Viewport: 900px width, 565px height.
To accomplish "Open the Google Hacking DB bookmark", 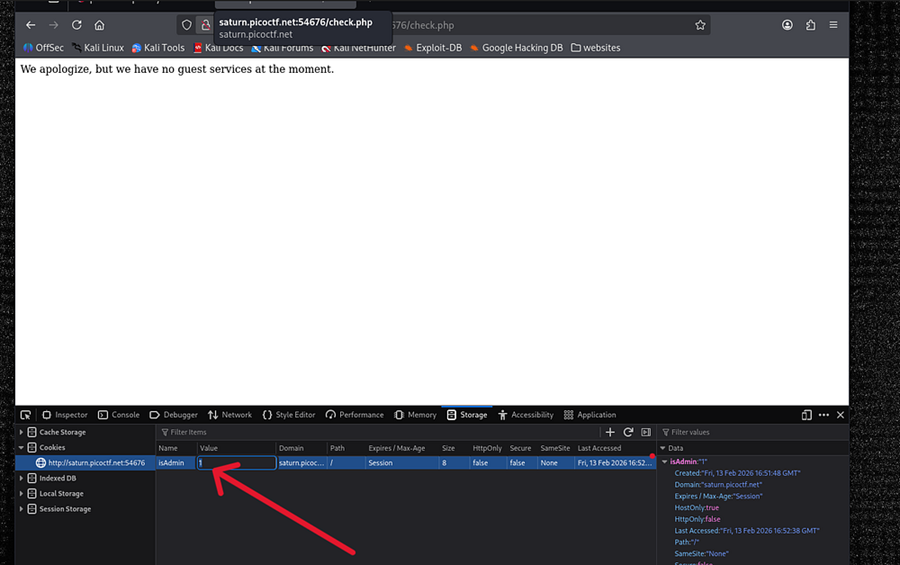I will click(515, 47).
